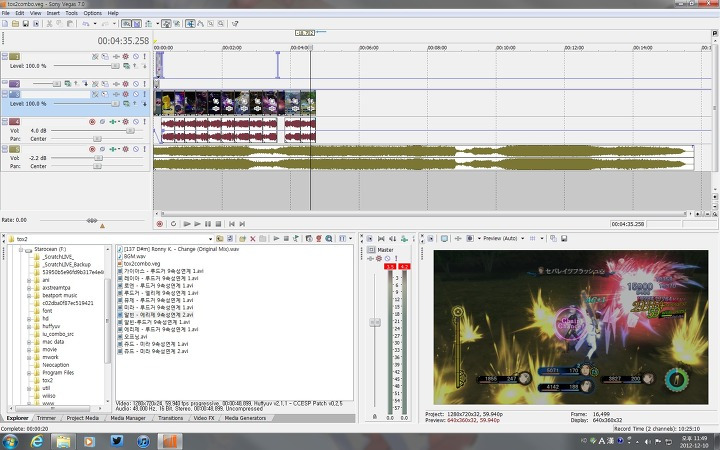Expand the Program Files folder node
This screenshot has width=720, height=450.
[x=29, y=372]
